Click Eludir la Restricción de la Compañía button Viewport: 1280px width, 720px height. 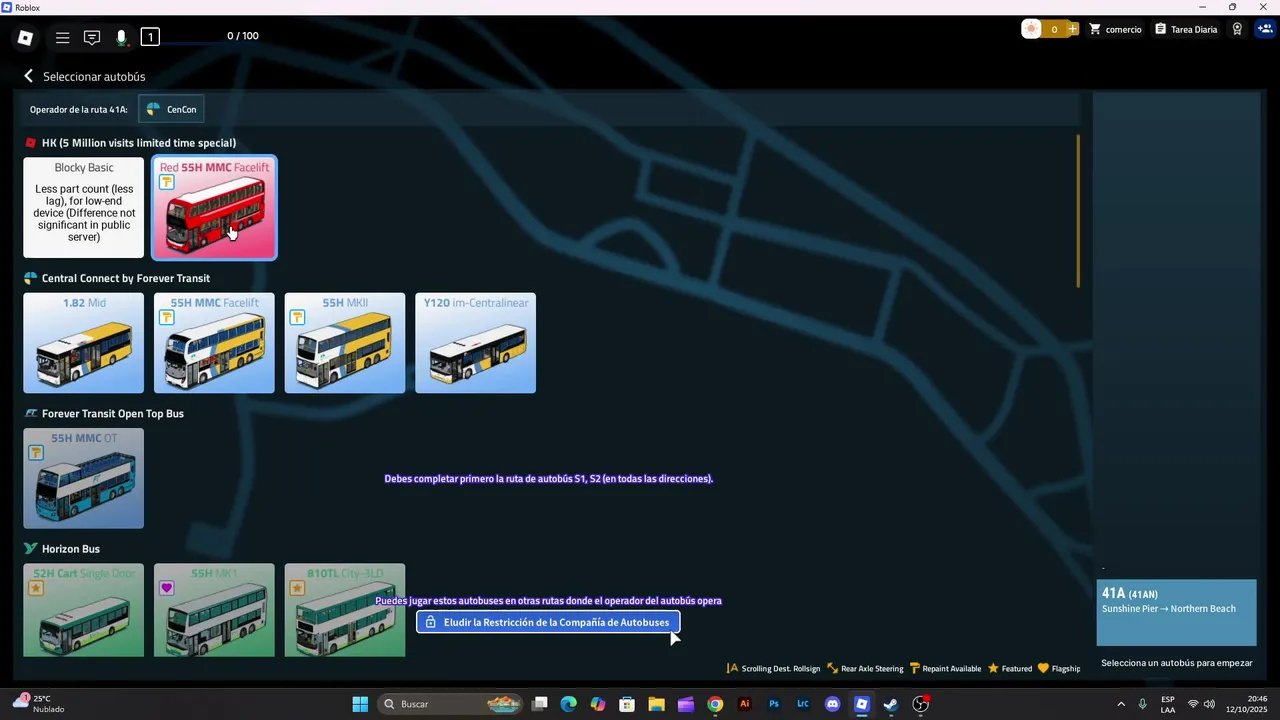[548, 622]
